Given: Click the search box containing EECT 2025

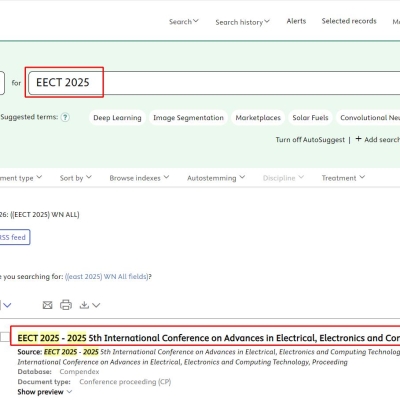Looking at the screenshot, I should (214, 83).
